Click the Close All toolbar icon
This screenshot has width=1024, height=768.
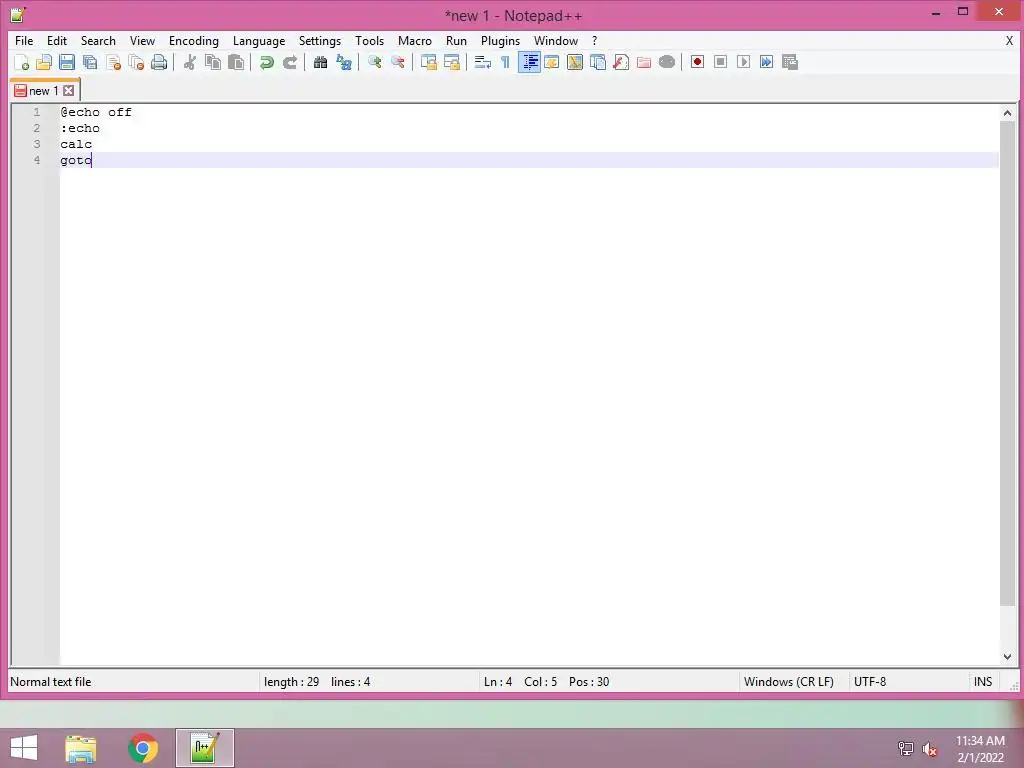point(136,62)
